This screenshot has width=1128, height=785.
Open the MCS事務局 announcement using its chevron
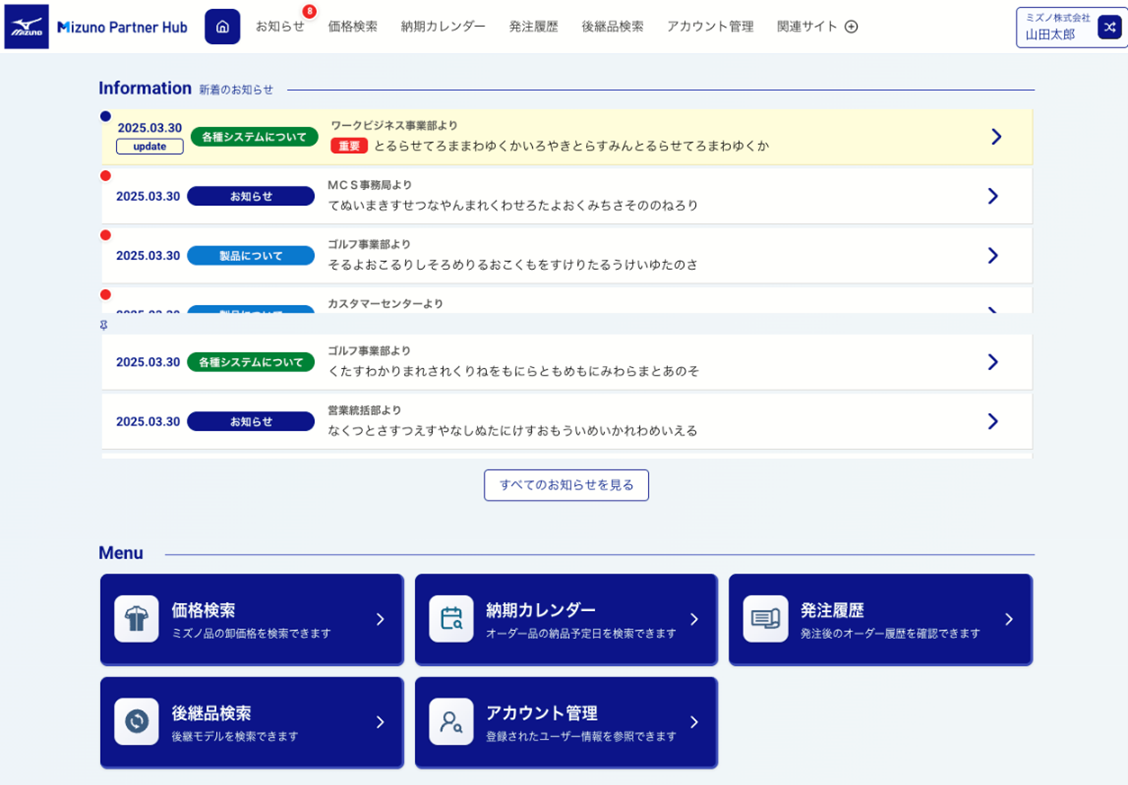pos(991,196)
